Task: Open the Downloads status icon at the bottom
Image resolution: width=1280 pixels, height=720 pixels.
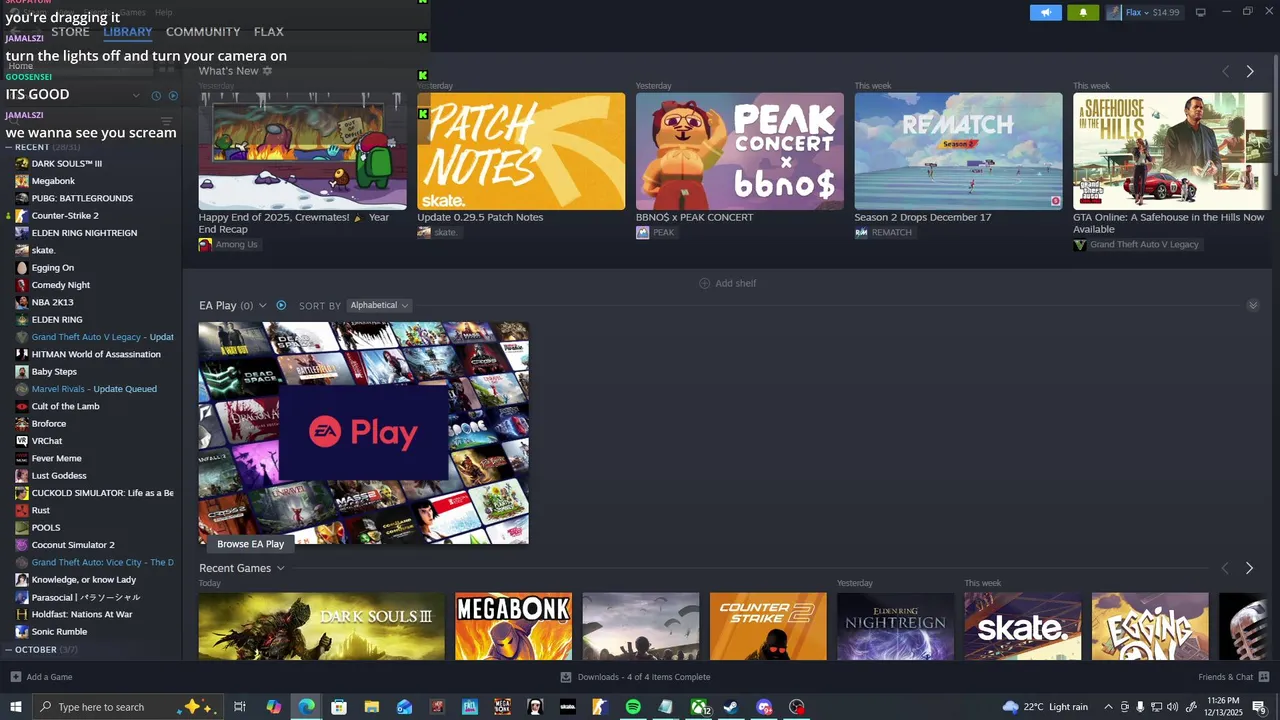Action: 566,677
